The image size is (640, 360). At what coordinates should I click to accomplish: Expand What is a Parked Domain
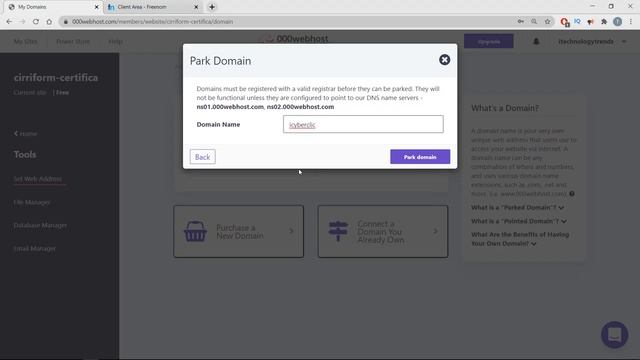[518, 207]
